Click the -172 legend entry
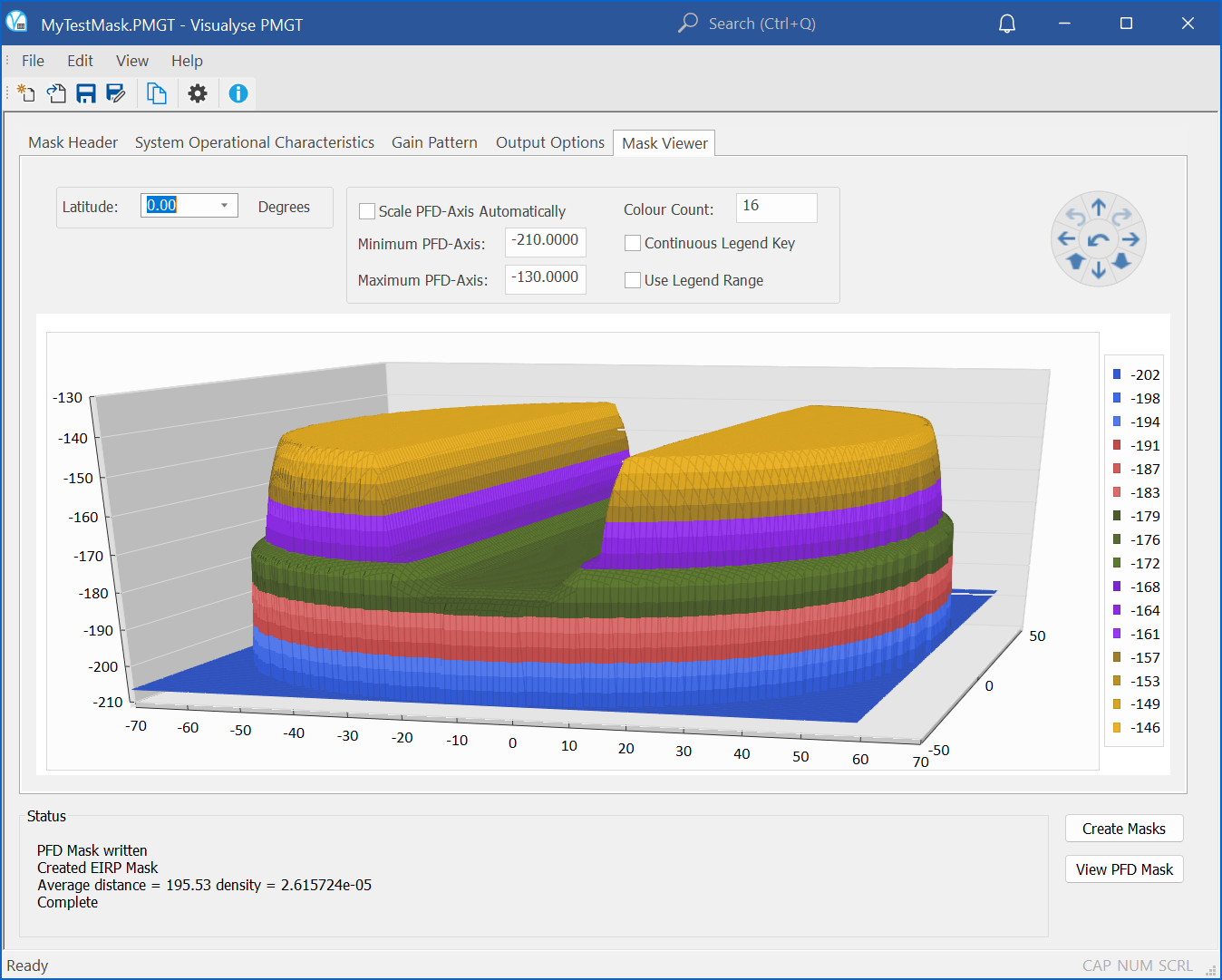1222x980 pixels. pyautogui.click(x=1136, y=563)
